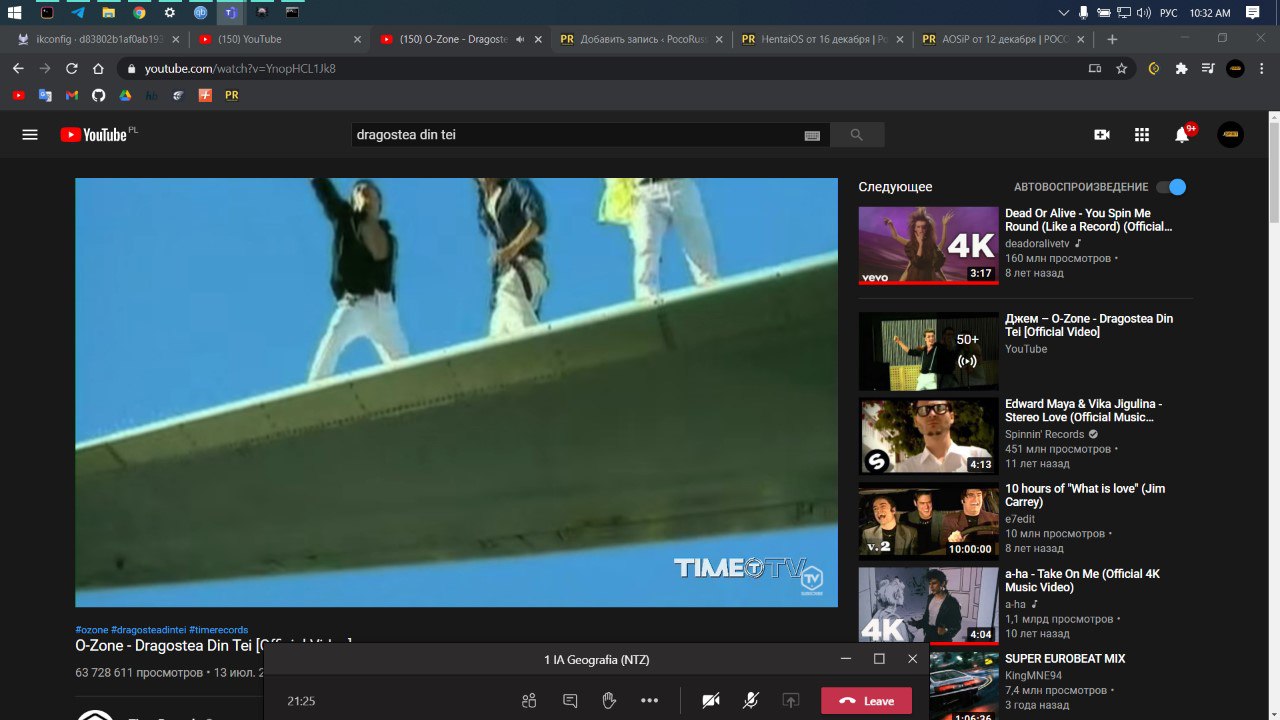Open the #ozone hashtag link
Screen dimensions: 1280x720
tap(92, 630)
